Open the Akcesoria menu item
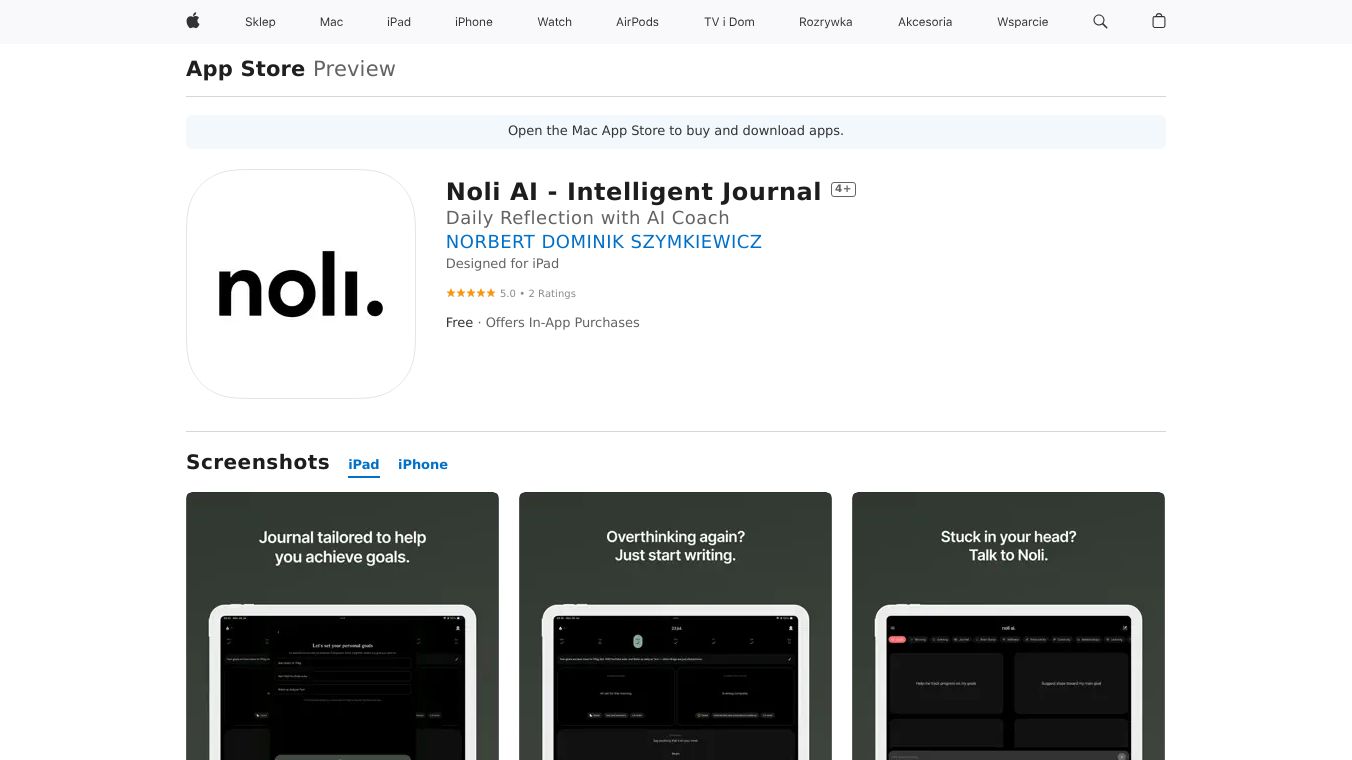1352x760 pixels. 925,22
